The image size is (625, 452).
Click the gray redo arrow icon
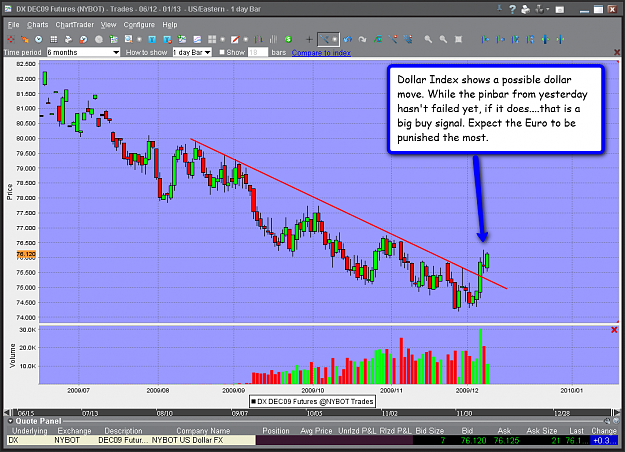click(x=362, y=39)
